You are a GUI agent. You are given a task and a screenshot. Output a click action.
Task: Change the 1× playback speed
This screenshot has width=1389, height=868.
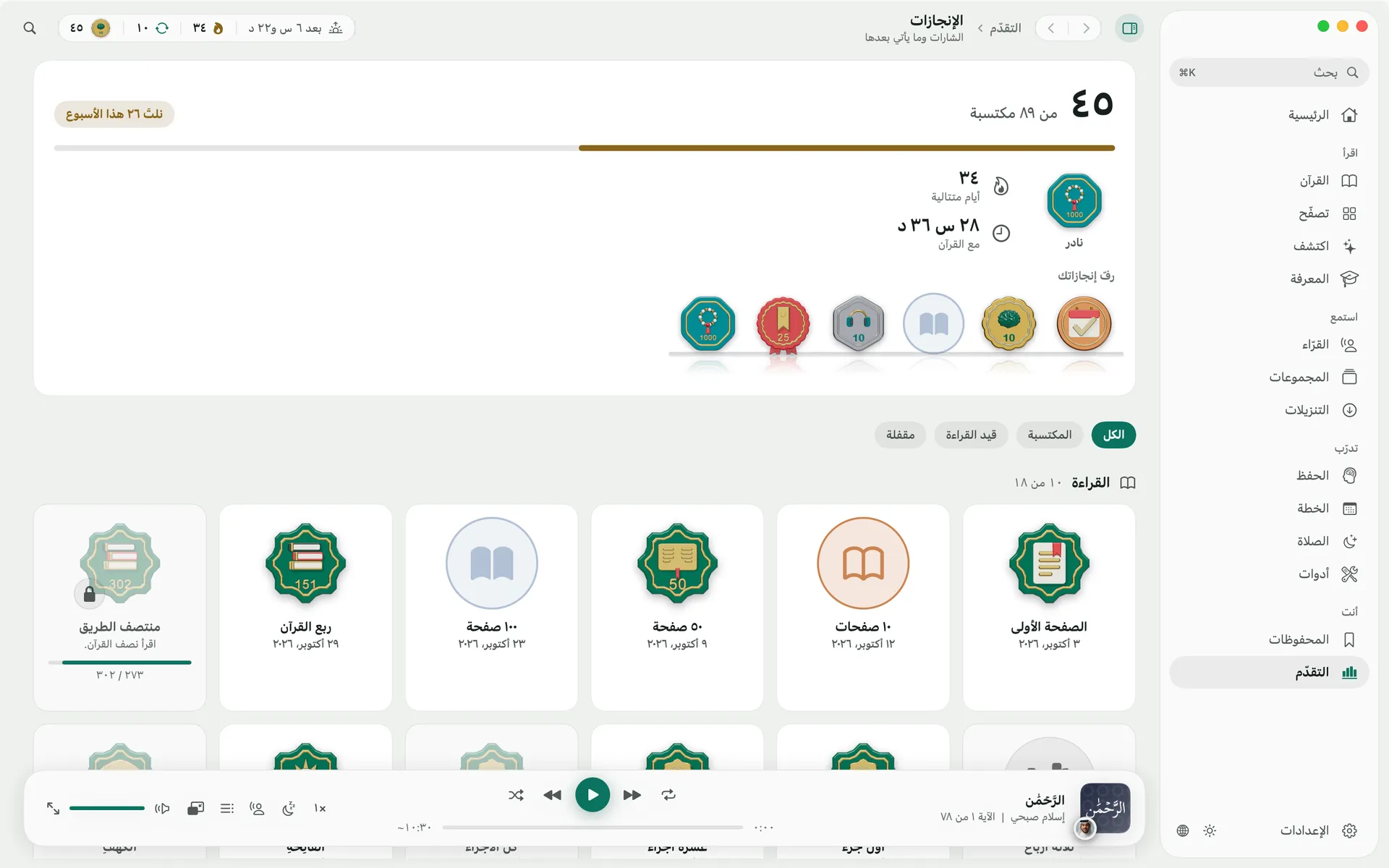pos(320,808)
